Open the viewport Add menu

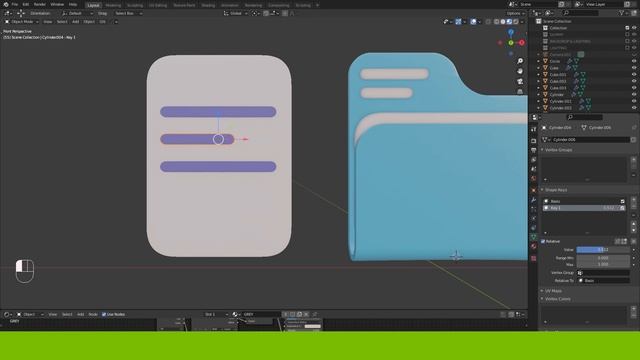click(76, 22)
